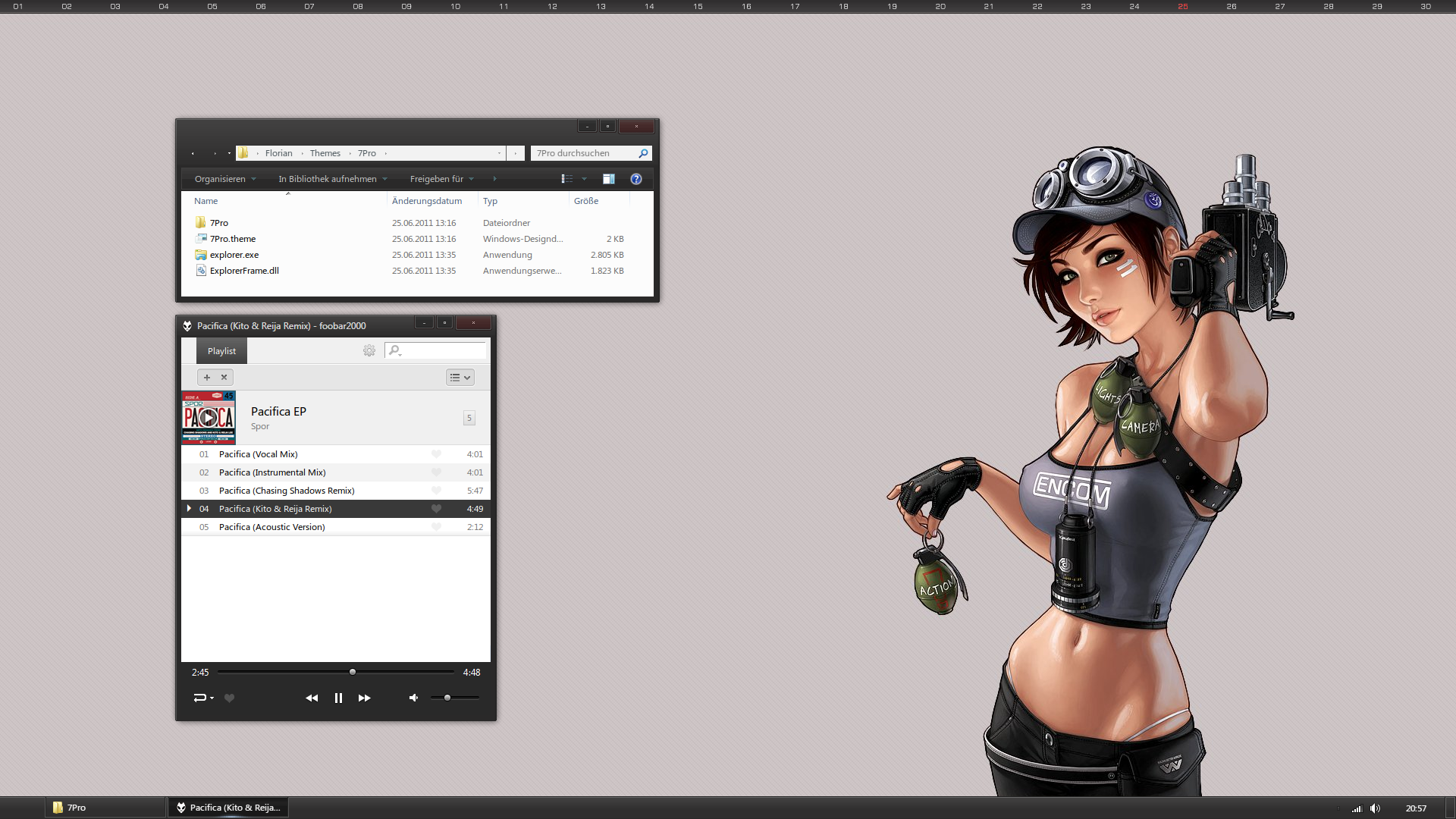Mute the foobar2000 speaker icon
The height and width of the screenshot is (819, 1456).
(x=413, y=698)
